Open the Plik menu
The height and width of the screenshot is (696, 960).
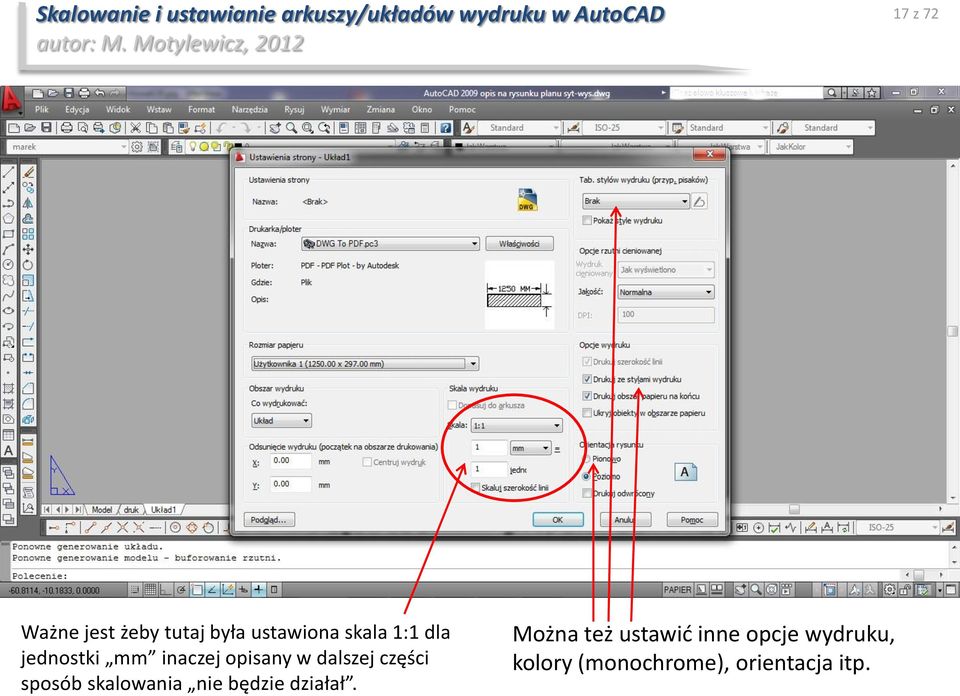42,110
